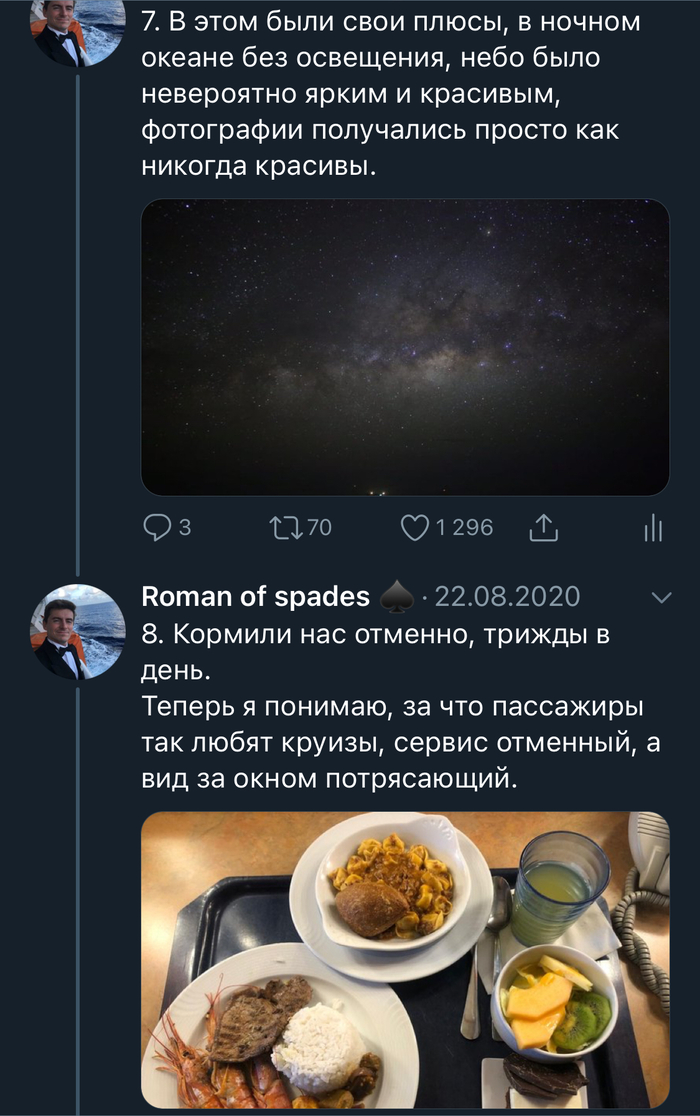Open the Roman of spades profile name
This screenshot has width=700, height=1116.
pos(255,597)
